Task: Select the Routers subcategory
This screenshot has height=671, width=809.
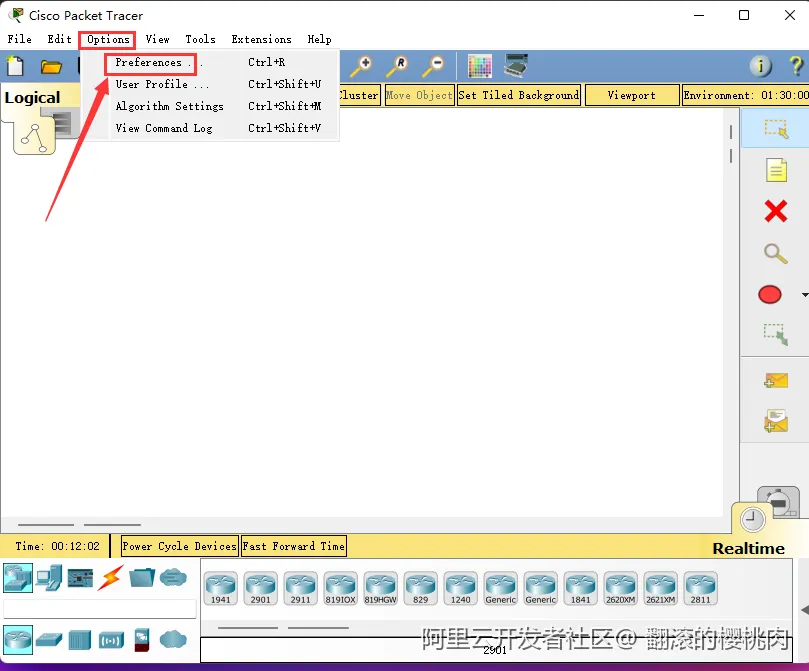Action: [x=18, y=640]
